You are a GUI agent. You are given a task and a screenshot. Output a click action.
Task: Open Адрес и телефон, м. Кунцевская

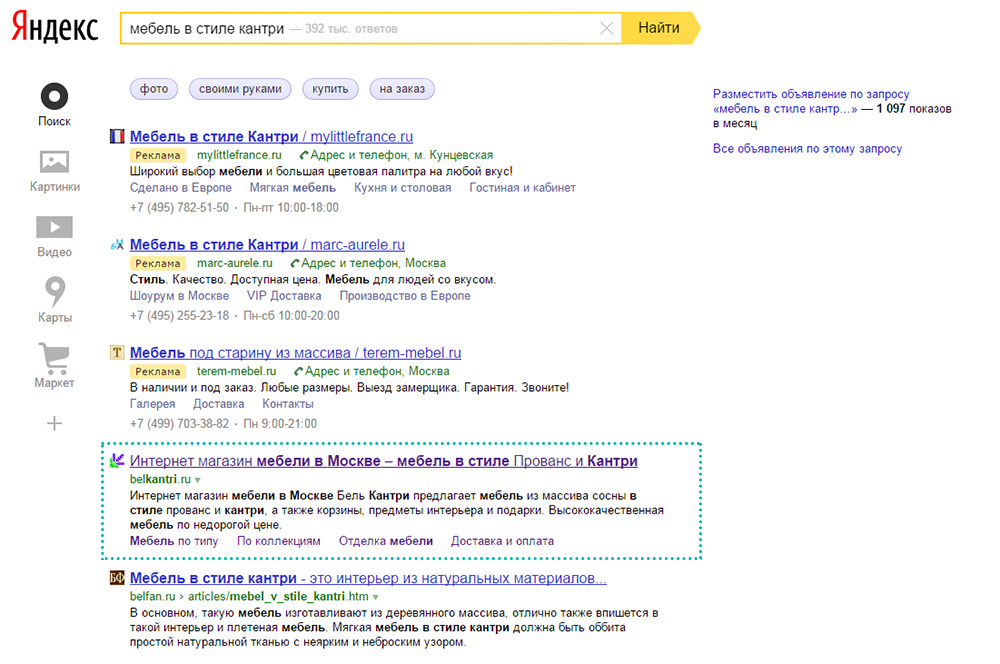point(396,155)
